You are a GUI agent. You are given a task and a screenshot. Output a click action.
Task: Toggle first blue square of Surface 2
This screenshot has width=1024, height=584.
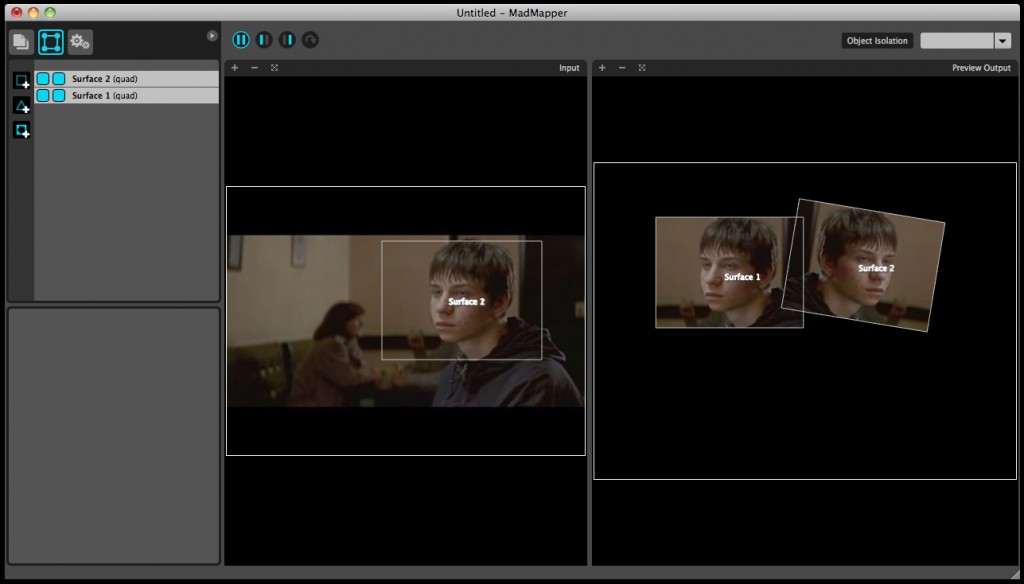pyautogui.click(x=43, y=78)
